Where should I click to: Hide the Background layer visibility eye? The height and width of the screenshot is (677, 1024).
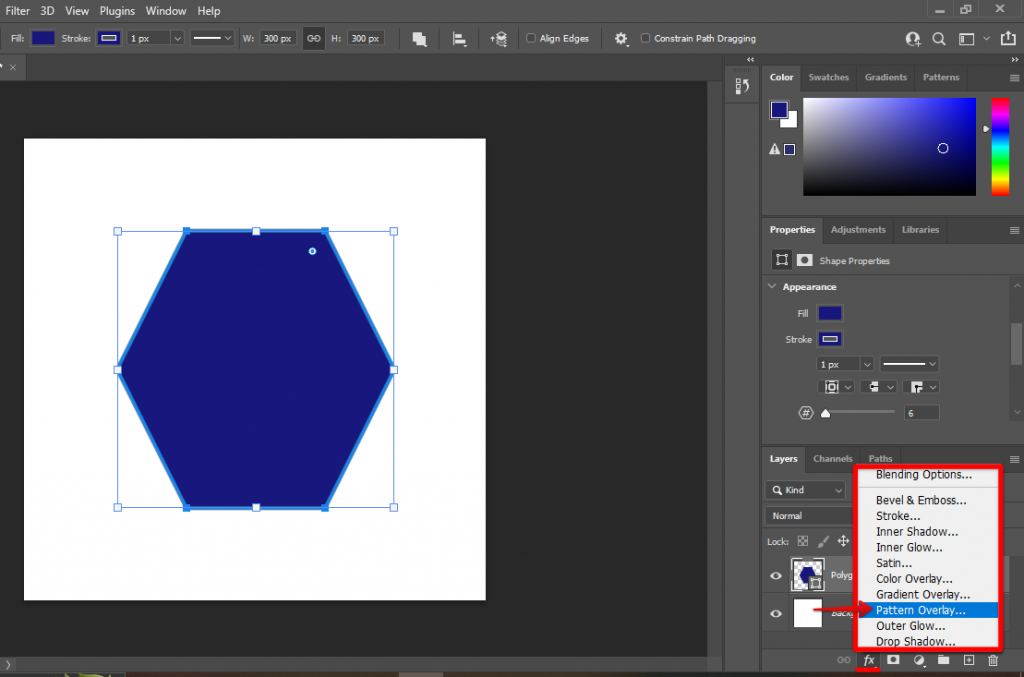click(776, 613)
